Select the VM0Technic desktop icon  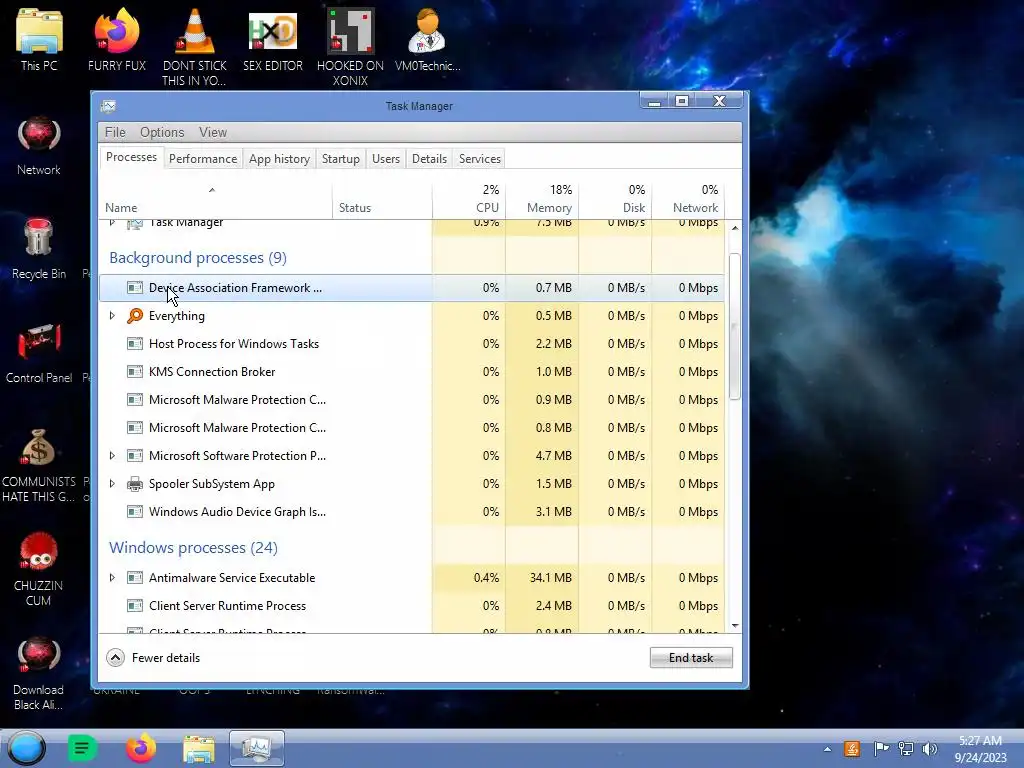(x=428, y=39)
